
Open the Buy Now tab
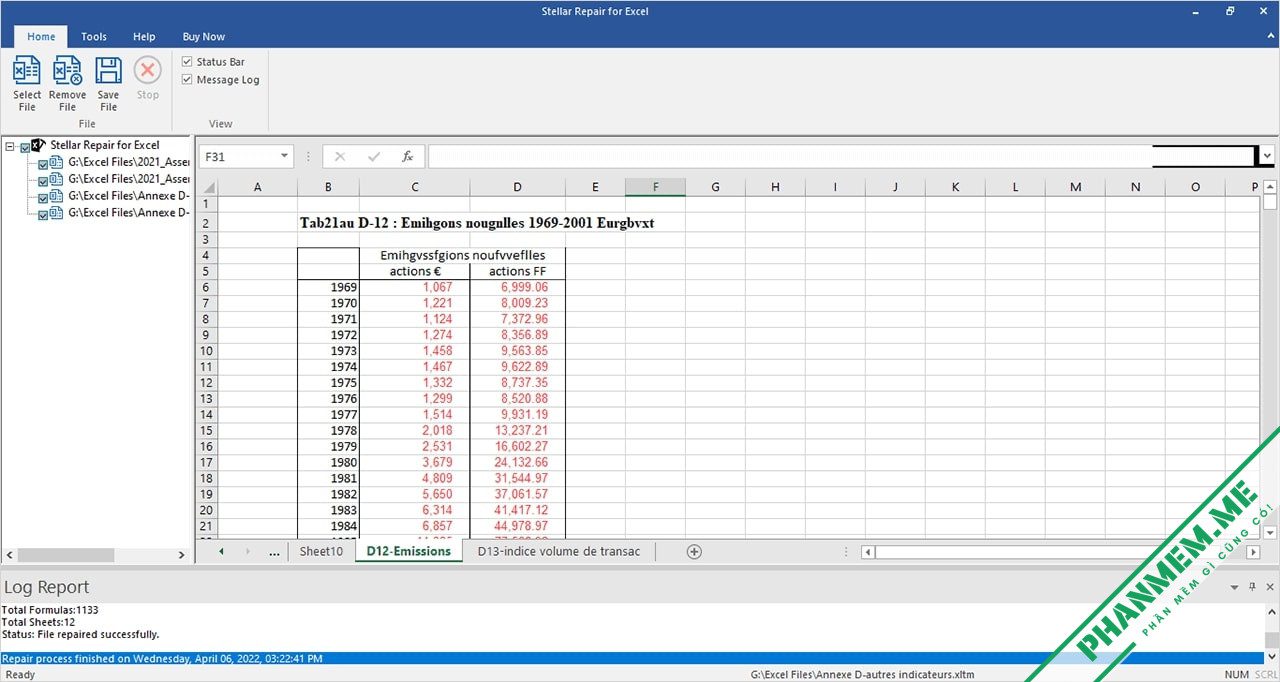(x=204, y=37)
